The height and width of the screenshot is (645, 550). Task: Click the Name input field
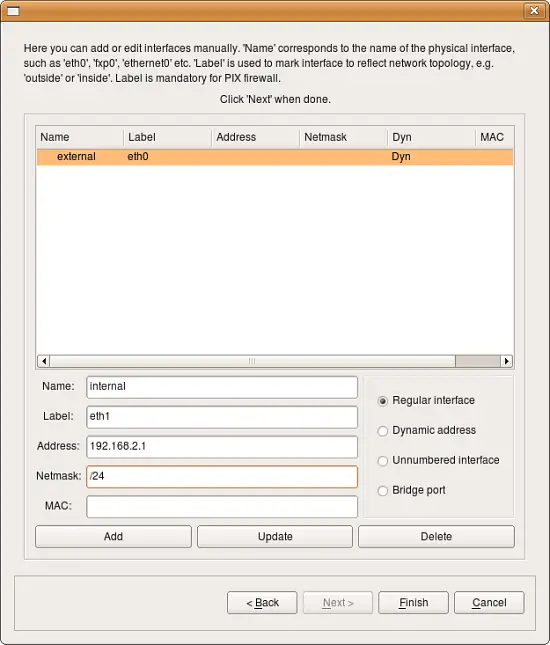click(222, 387)
